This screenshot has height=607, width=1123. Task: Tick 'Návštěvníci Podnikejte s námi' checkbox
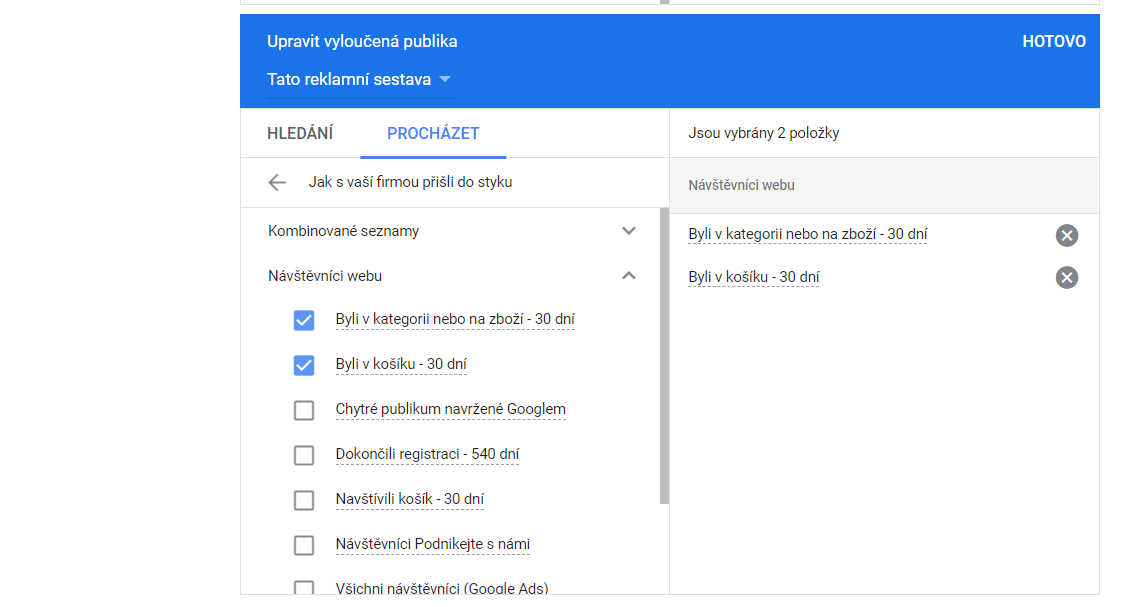[304, 545]
